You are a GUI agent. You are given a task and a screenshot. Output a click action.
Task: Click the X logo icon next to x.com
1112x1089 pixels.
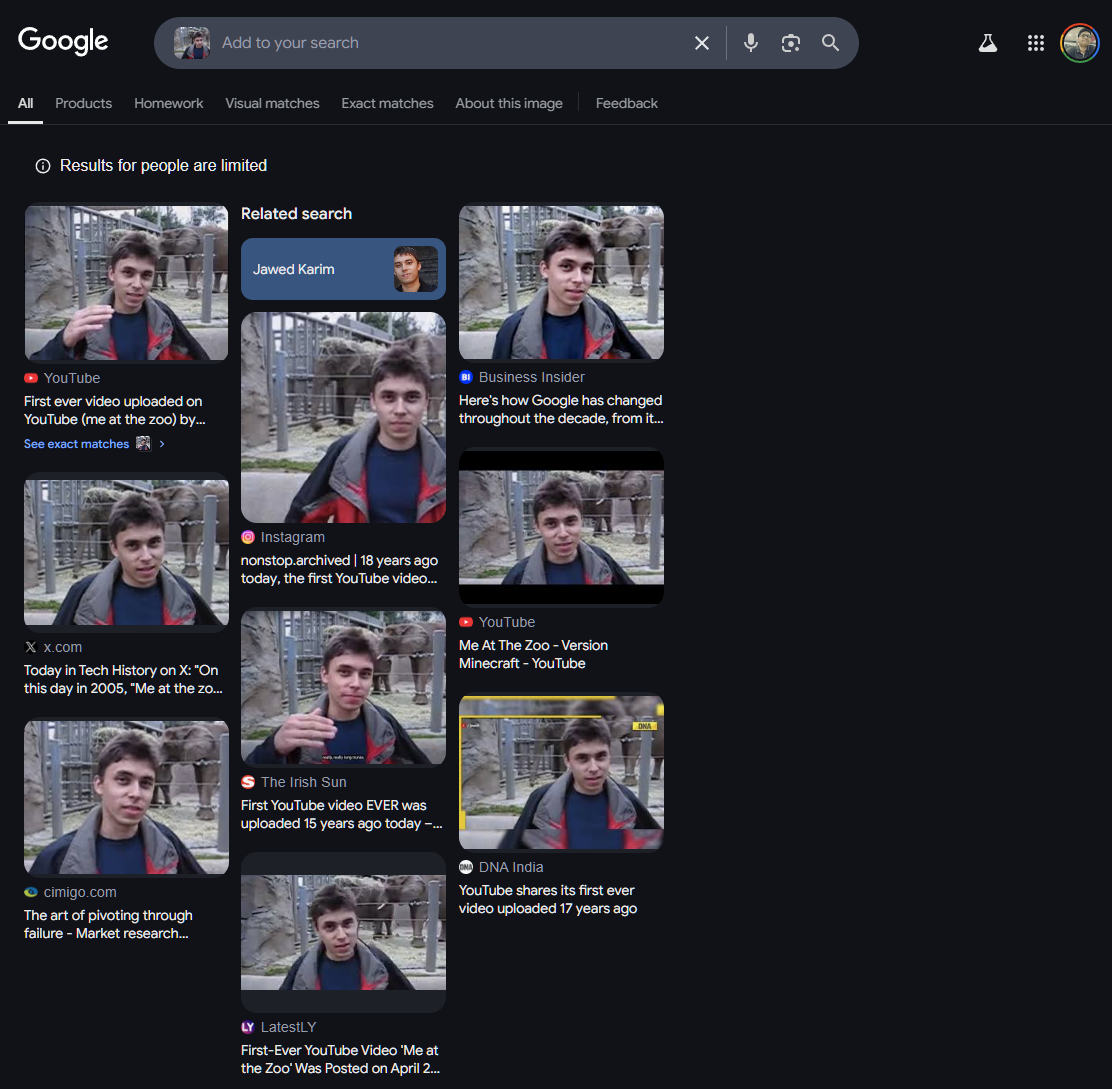30,647
